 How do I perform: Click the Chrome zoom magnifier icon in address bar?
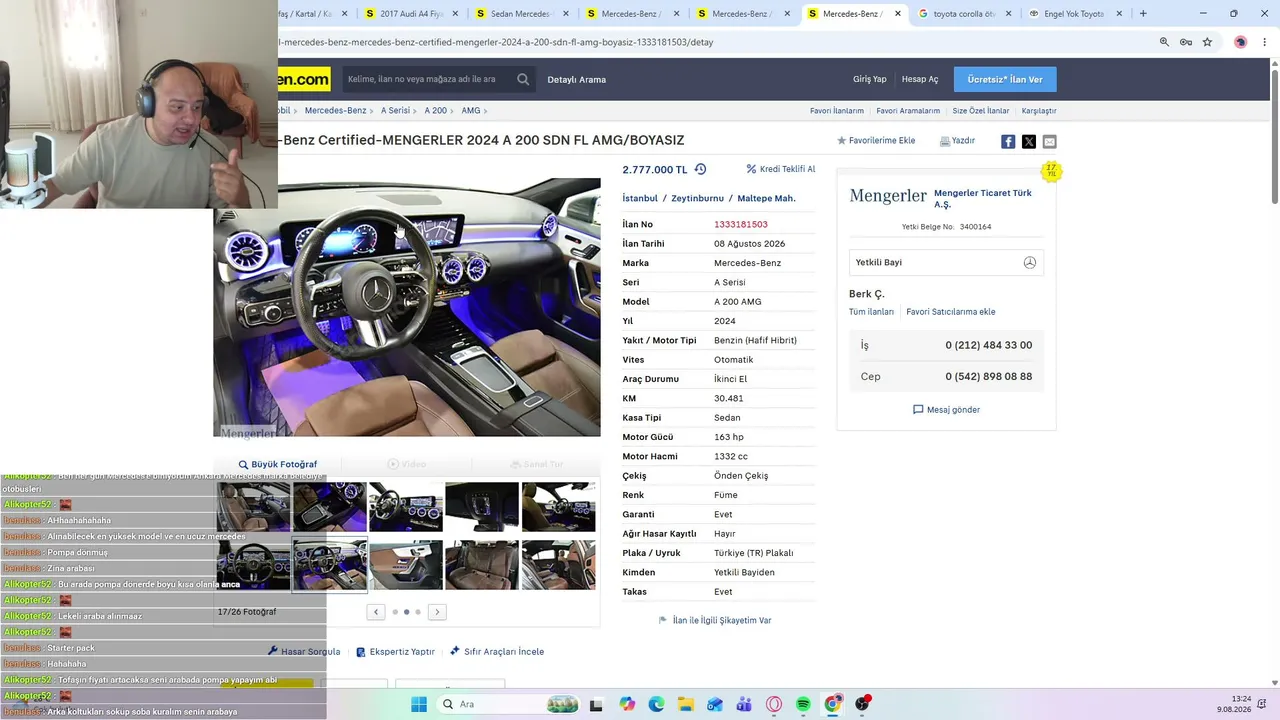click(x=1164, y=42)
